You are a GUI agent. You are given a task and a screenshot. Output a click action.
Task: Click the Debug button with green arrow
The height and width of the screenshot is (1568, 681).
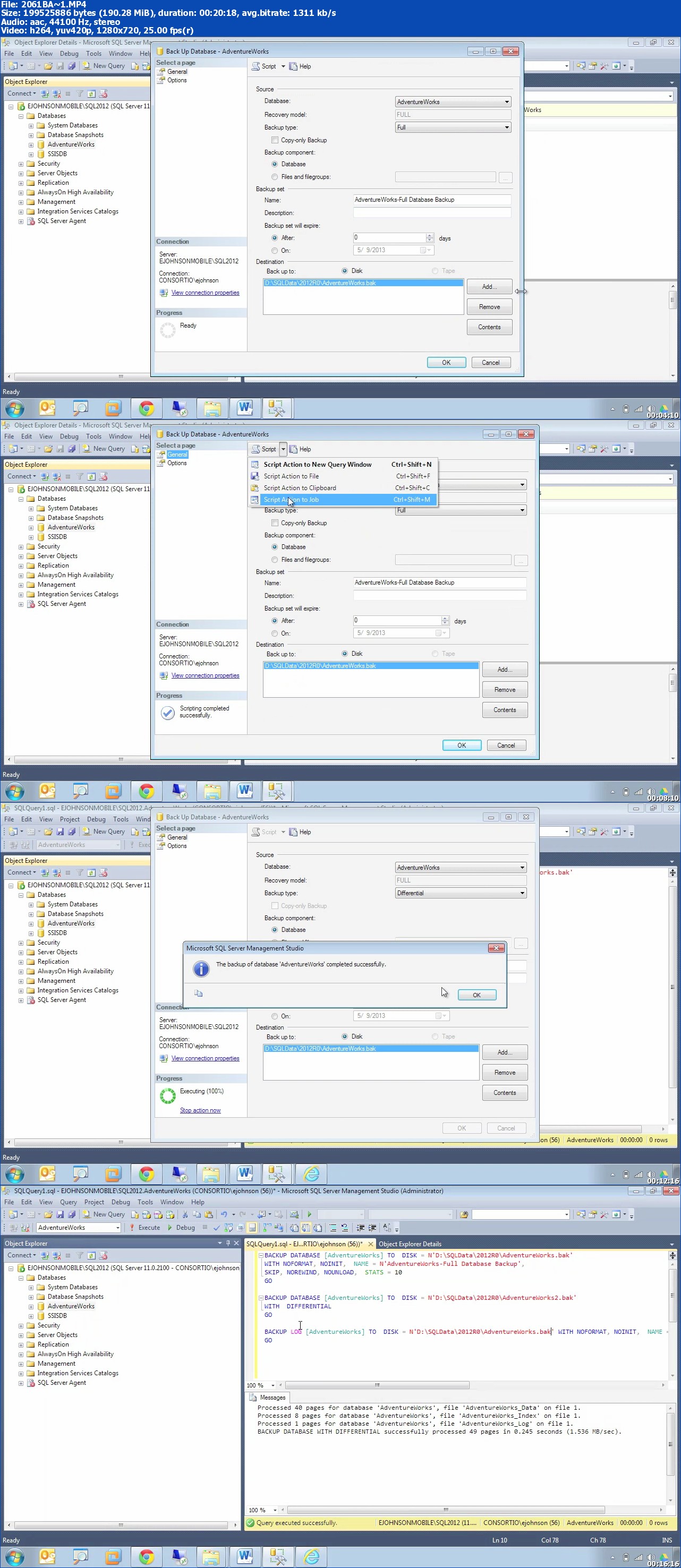pyautogui.click(x=181, y=1227)
